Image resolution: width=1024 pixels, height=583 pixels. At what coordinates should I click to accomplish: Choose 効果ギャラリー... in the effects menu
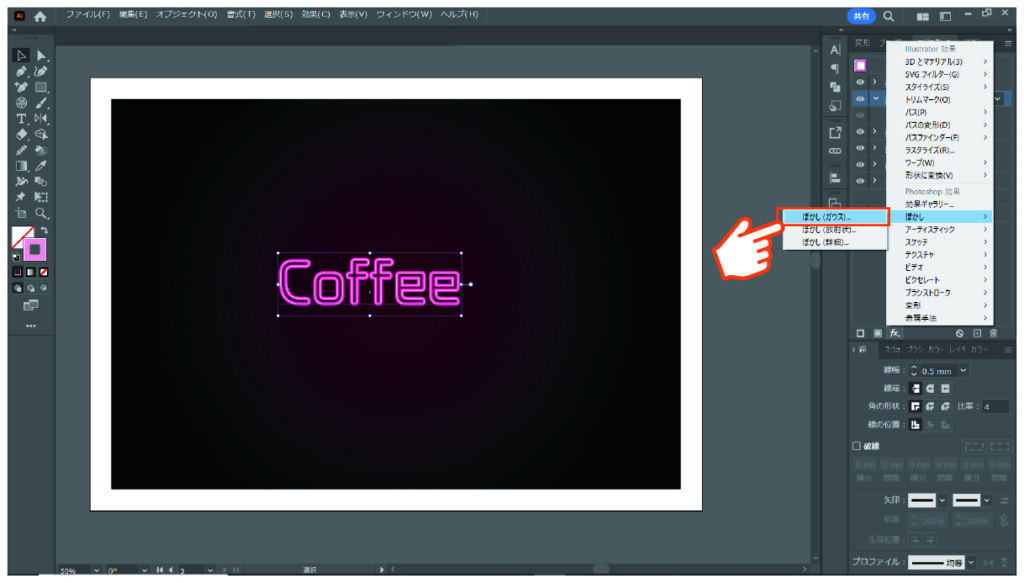(940, 204)
